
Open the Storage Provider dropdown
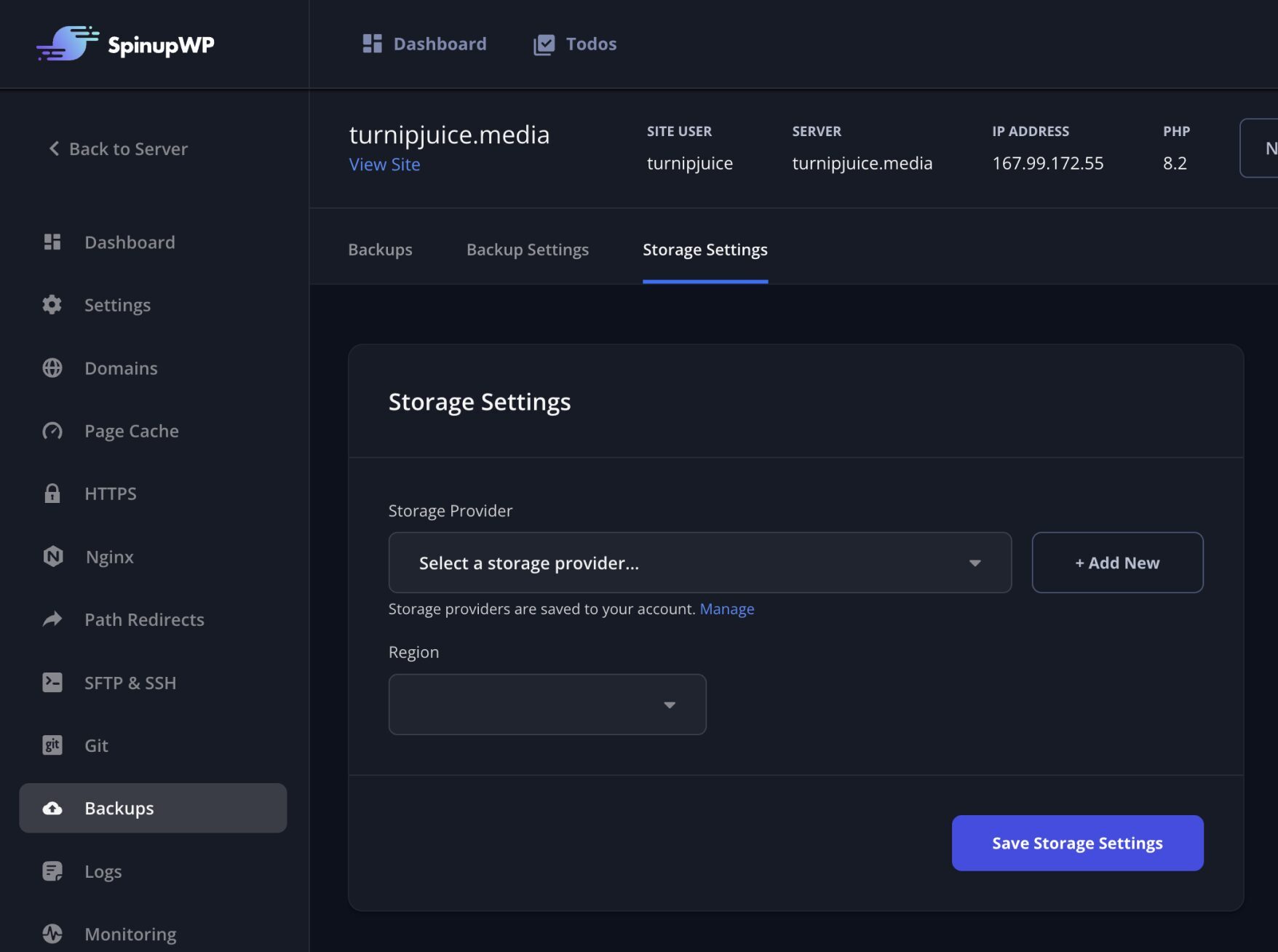700,563
